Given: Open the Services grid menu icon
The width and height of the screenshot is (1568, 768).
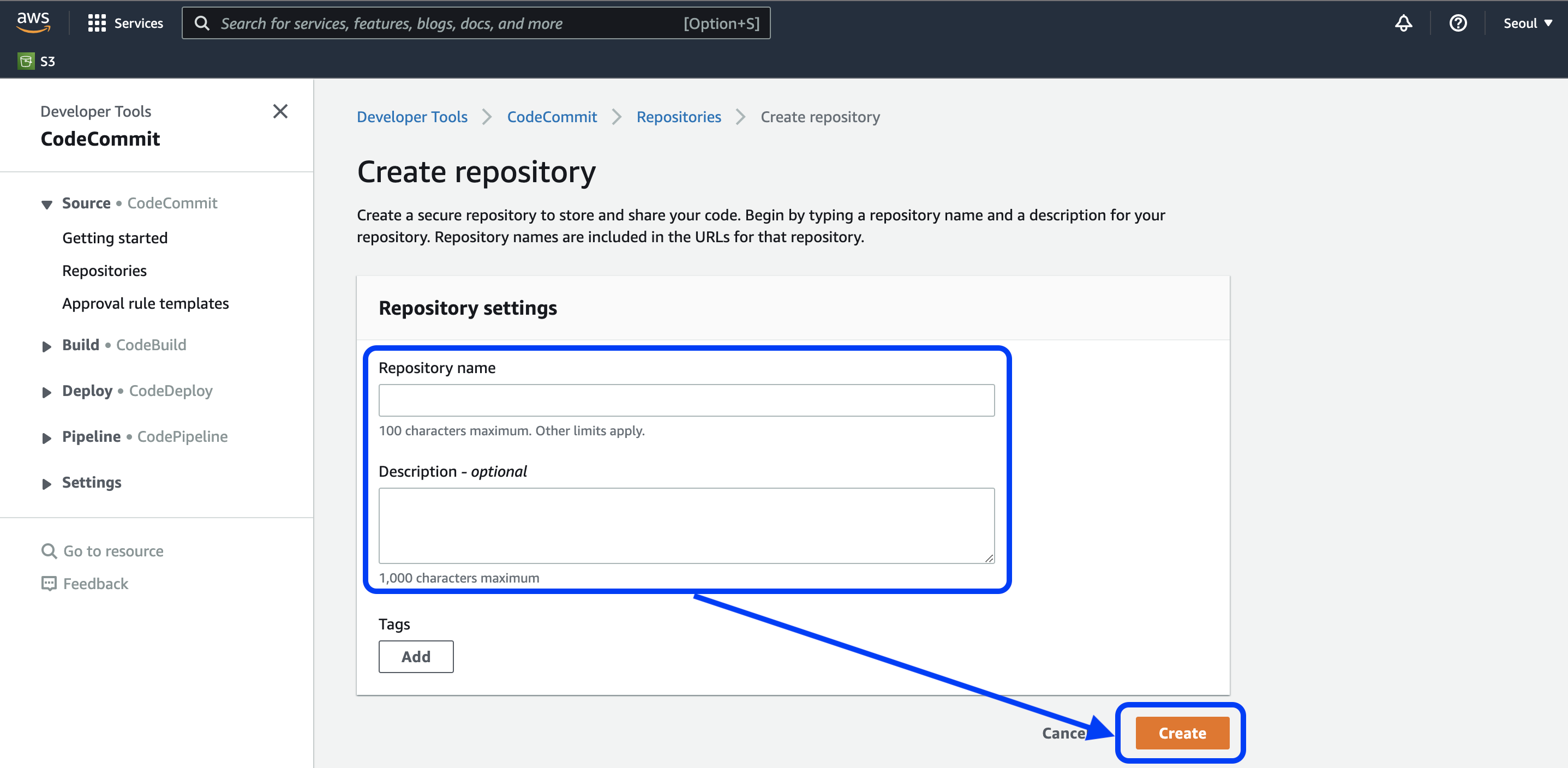Looking at the screenshot, I should pyautogui.click(x=97, y=23).
